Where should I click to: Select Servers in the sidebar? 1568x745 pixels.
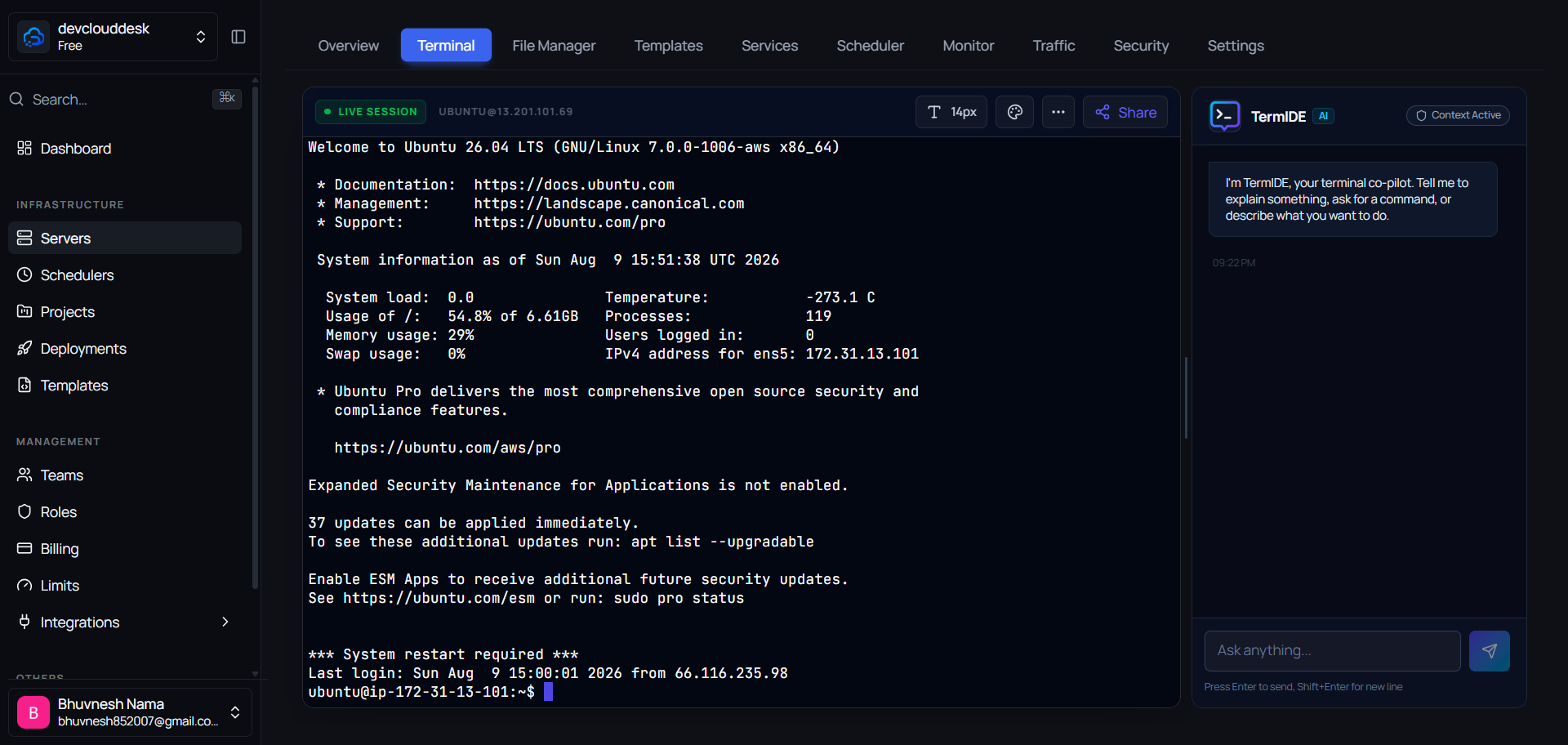click(125, 238)
